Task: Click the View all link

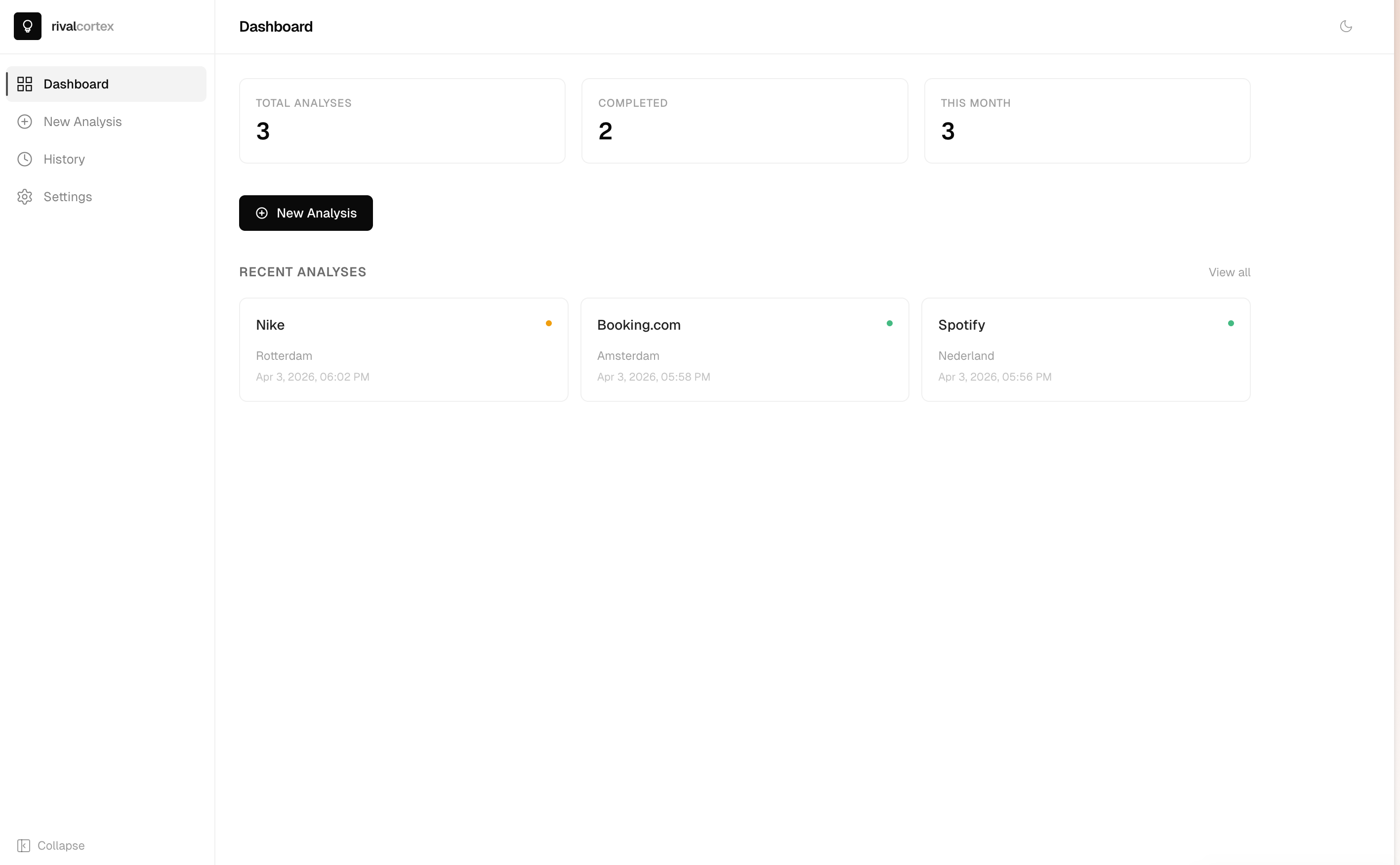Action: click(1229, 272)
